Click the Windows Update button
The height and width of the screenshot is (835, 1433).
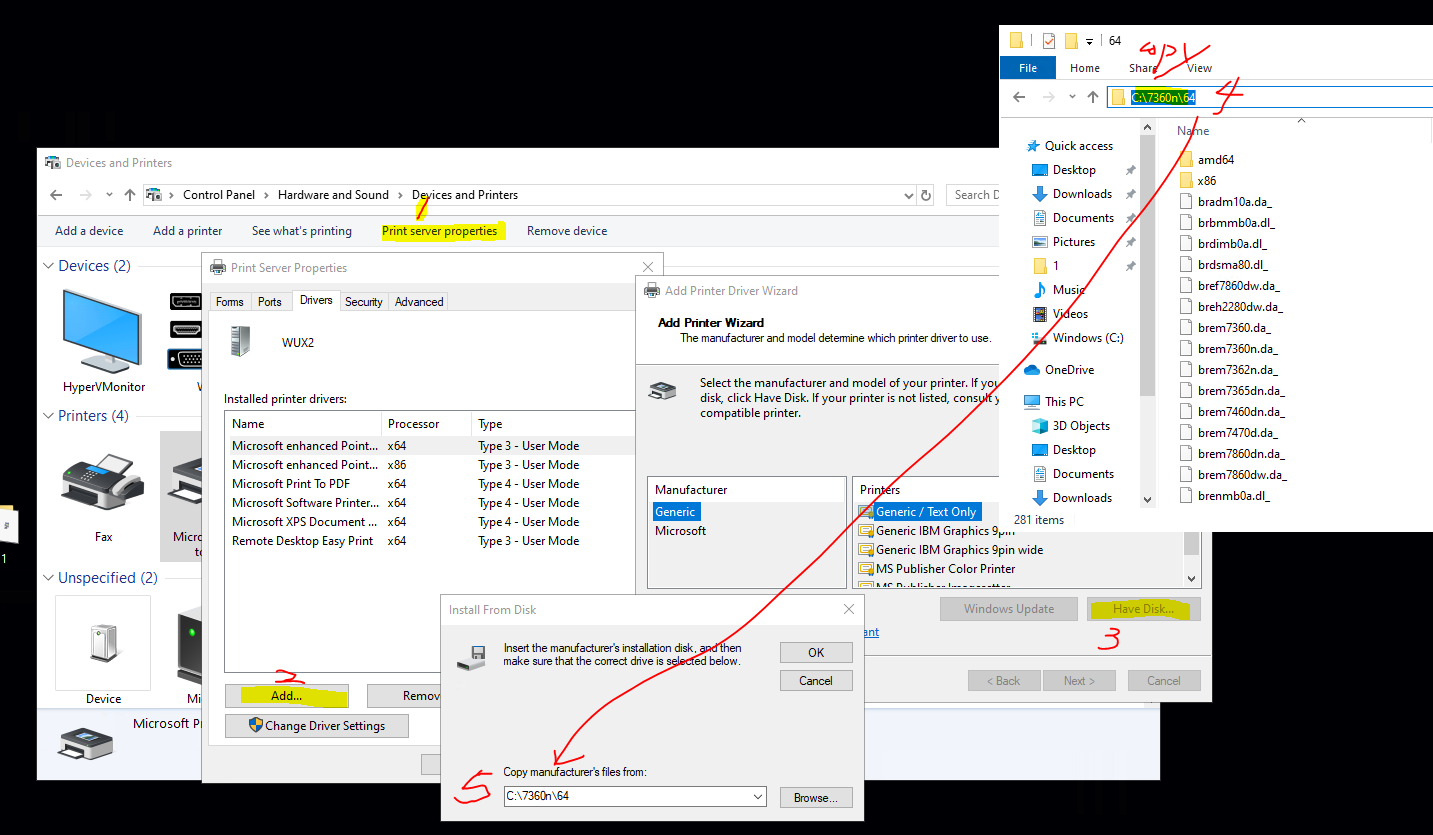coord(1009,609)
